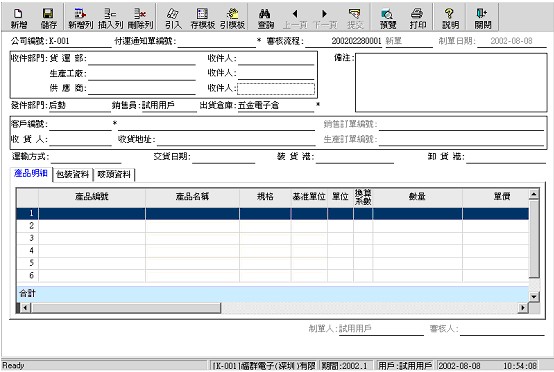Save the form with the 儲存 icon
The width and height of the screenshot is (554, 372).
point(48,18)
